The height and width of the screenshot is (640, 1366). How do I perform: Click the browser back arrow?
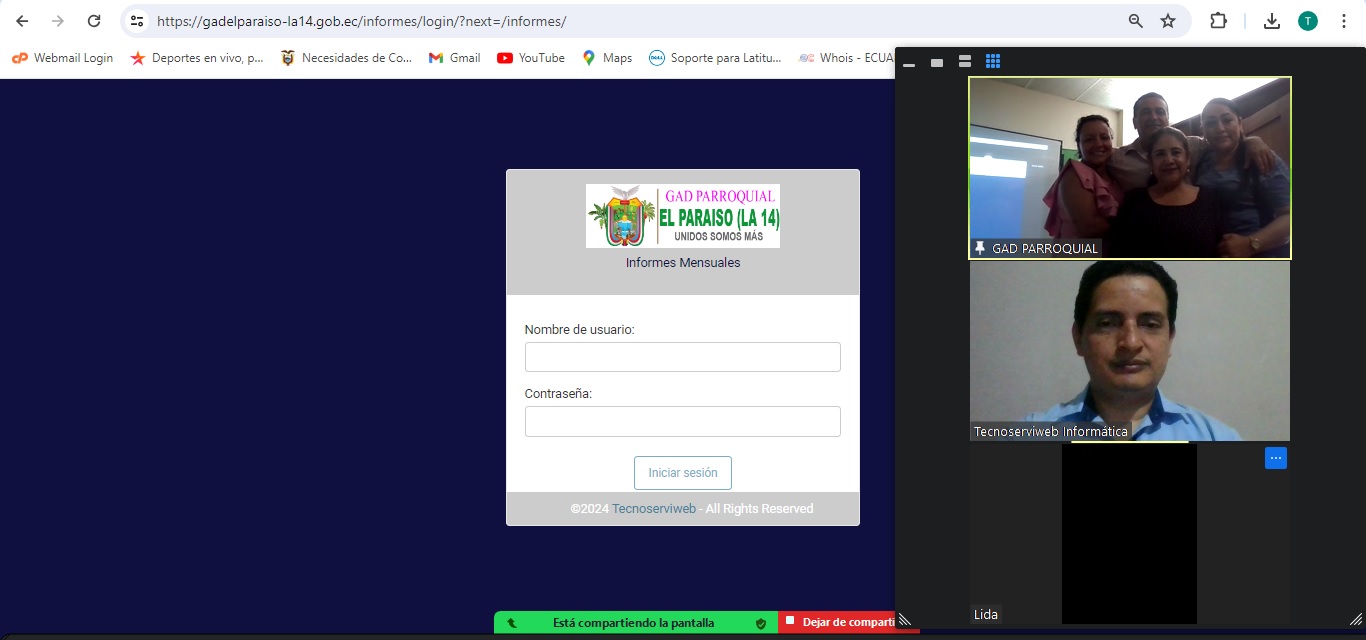point(22,21)
